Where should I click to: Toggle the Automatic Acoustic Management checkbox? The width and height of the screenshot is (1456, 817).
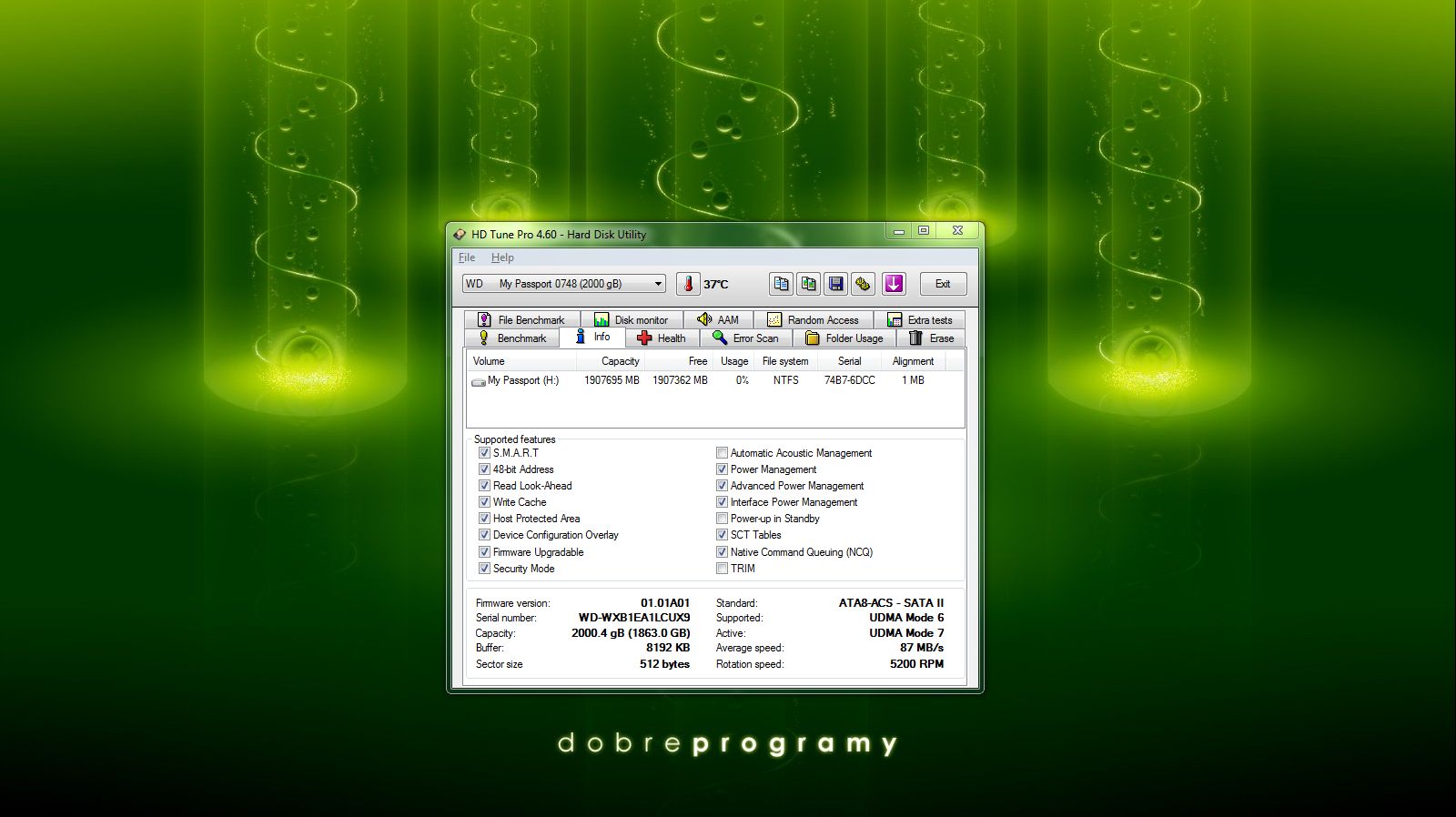coord(722,452)
